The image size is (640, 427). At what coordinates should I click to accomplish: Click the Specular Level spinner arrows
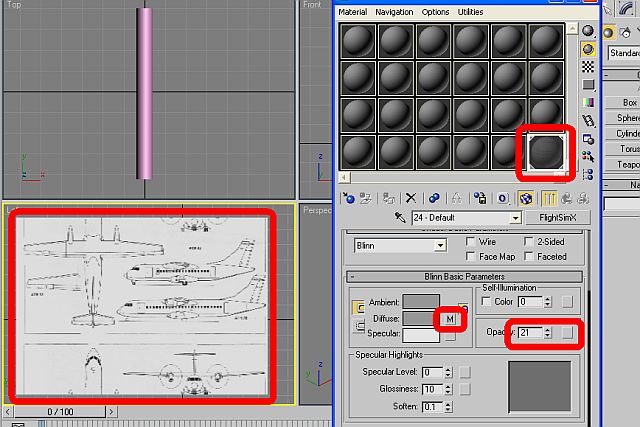click(448, 372)
